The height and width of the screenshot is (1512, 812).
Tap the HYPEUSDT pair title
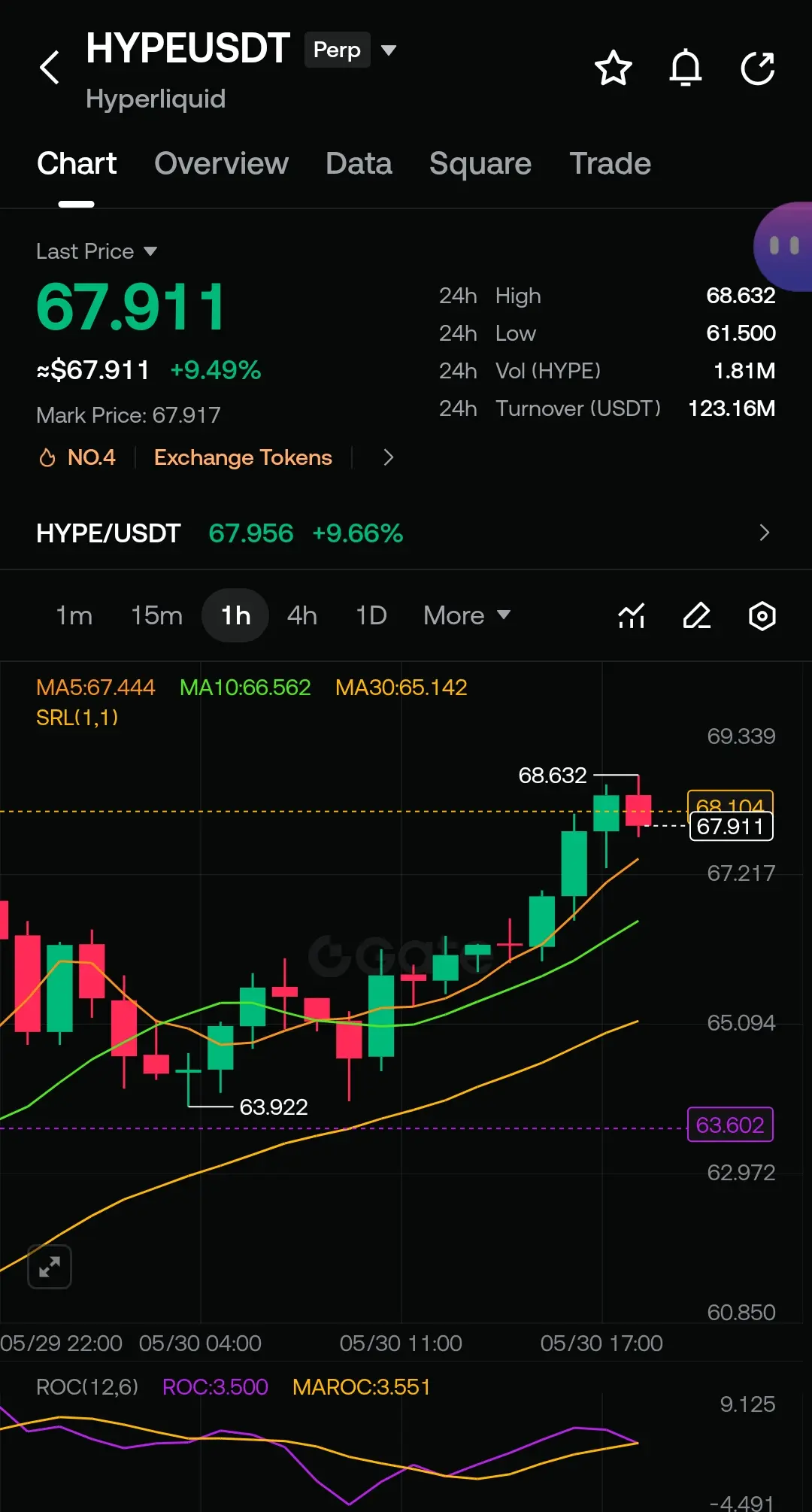tap(188, 48)
